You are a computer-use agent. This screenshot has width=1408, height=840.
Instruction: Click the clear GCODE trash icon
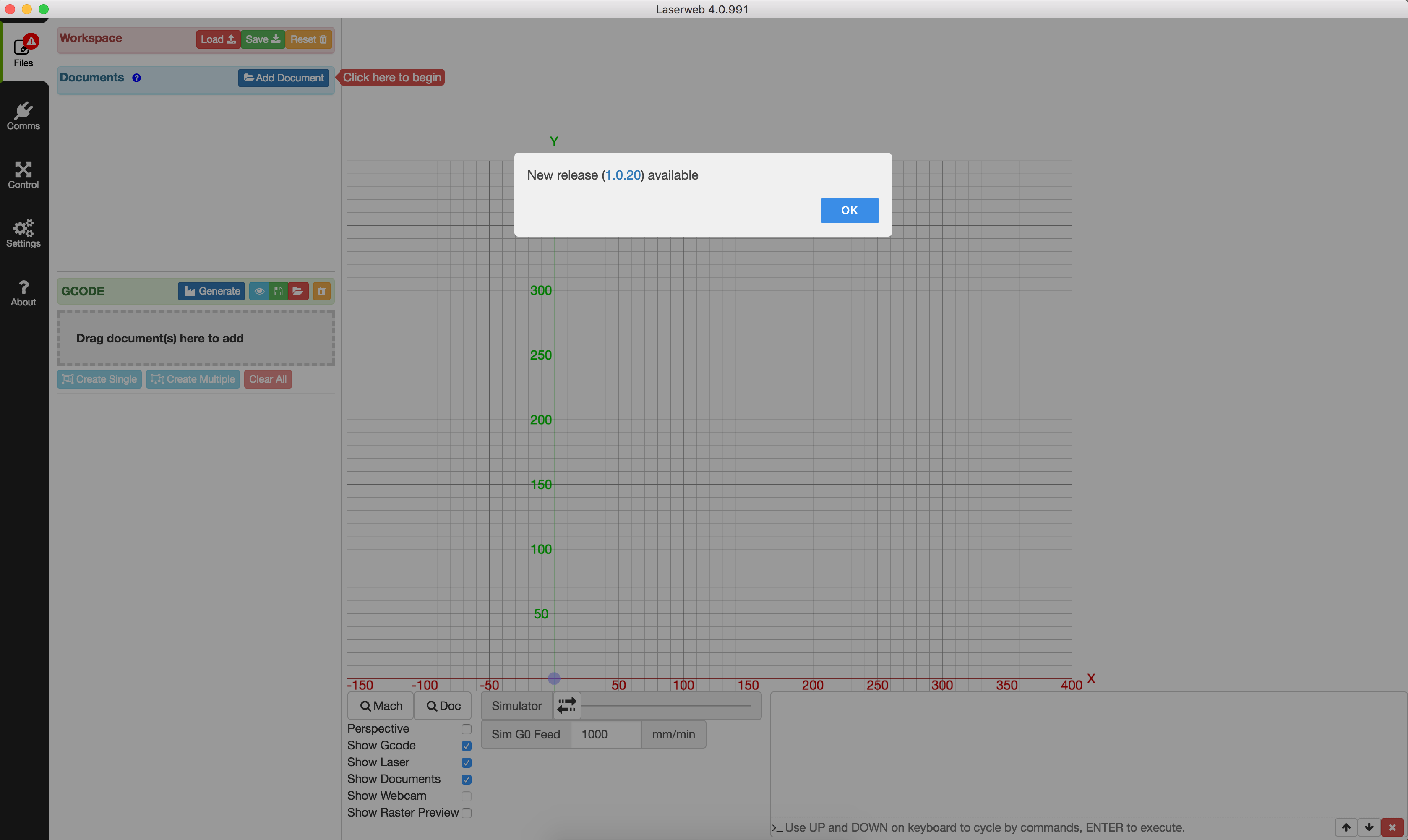point(321,291)
